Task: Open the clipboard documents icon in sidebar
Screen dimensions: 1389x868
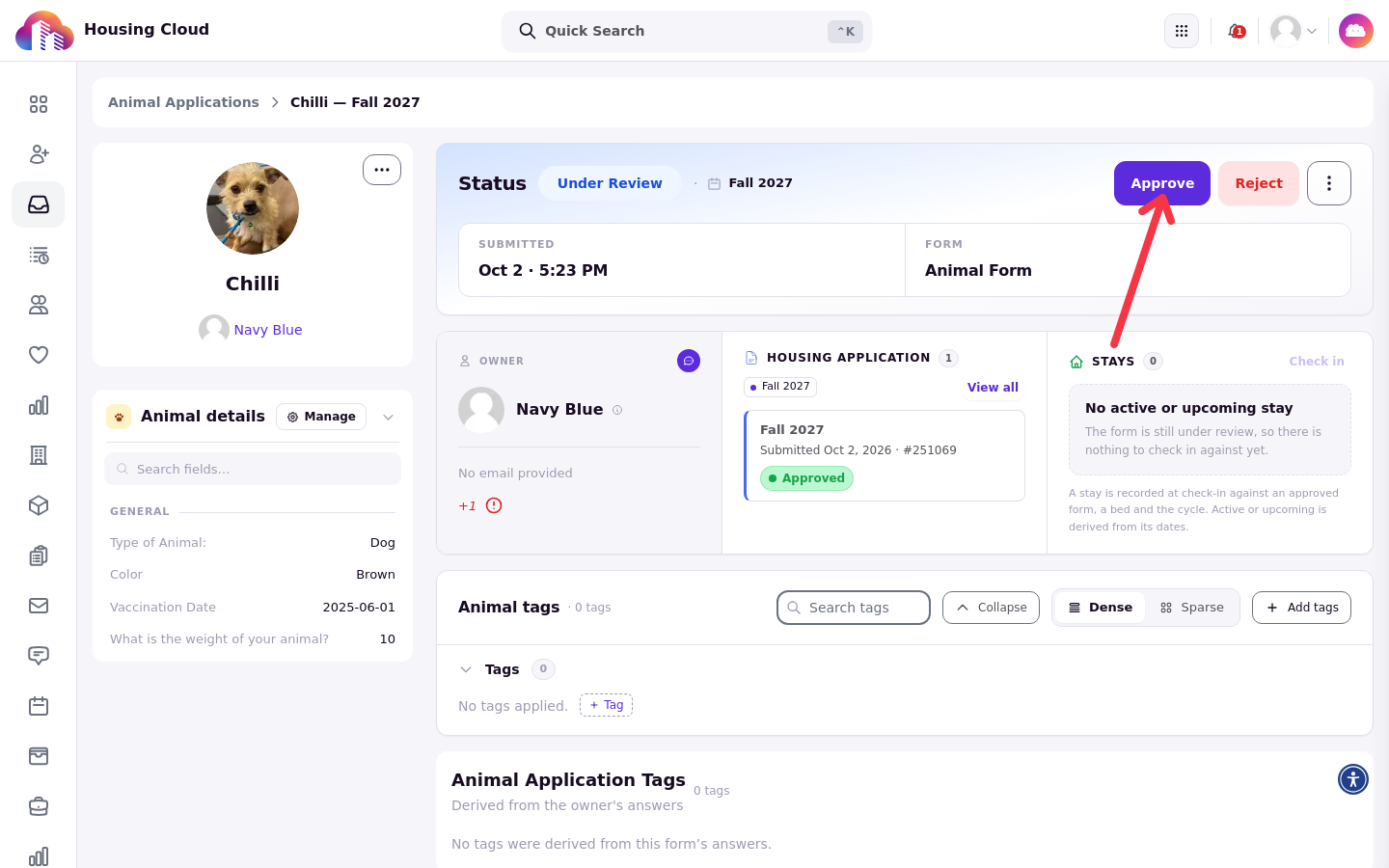Action: click(x=39, y=556)
